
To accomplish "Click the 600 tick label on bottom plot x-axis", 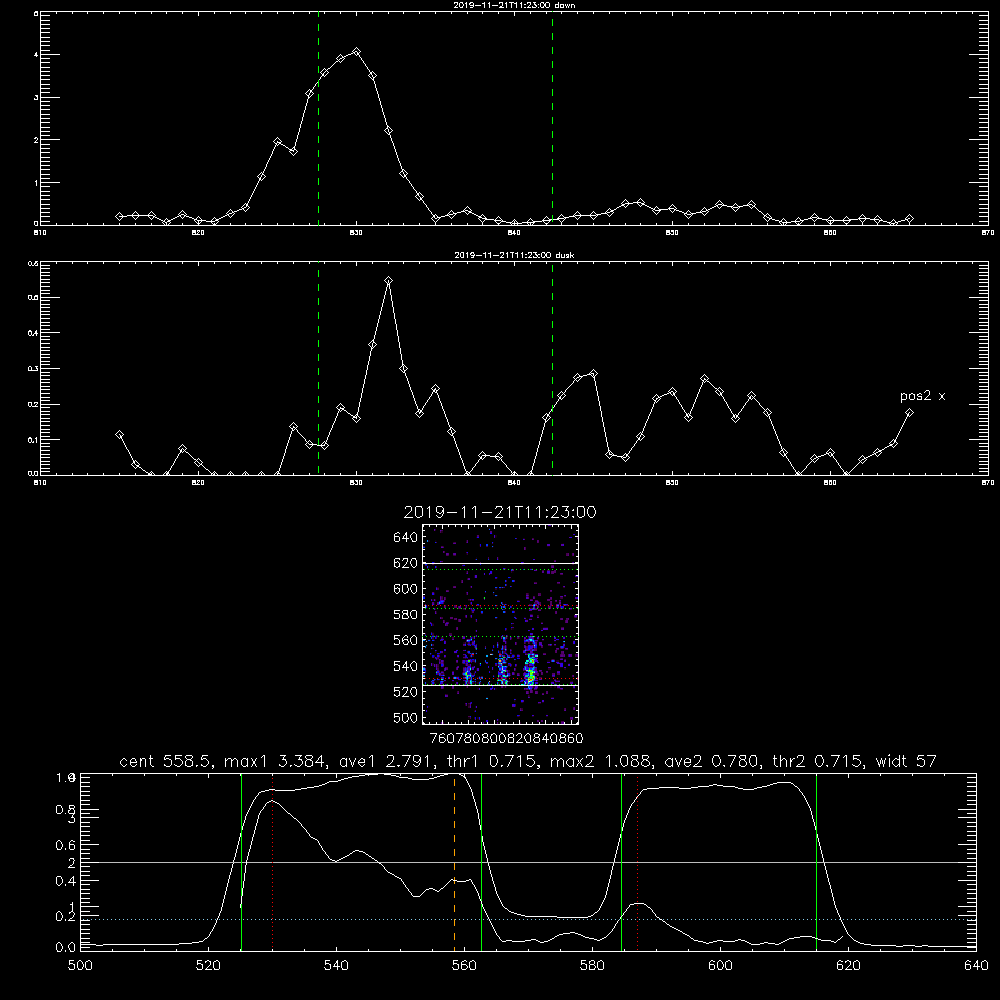I will click(x=720, y=966).
